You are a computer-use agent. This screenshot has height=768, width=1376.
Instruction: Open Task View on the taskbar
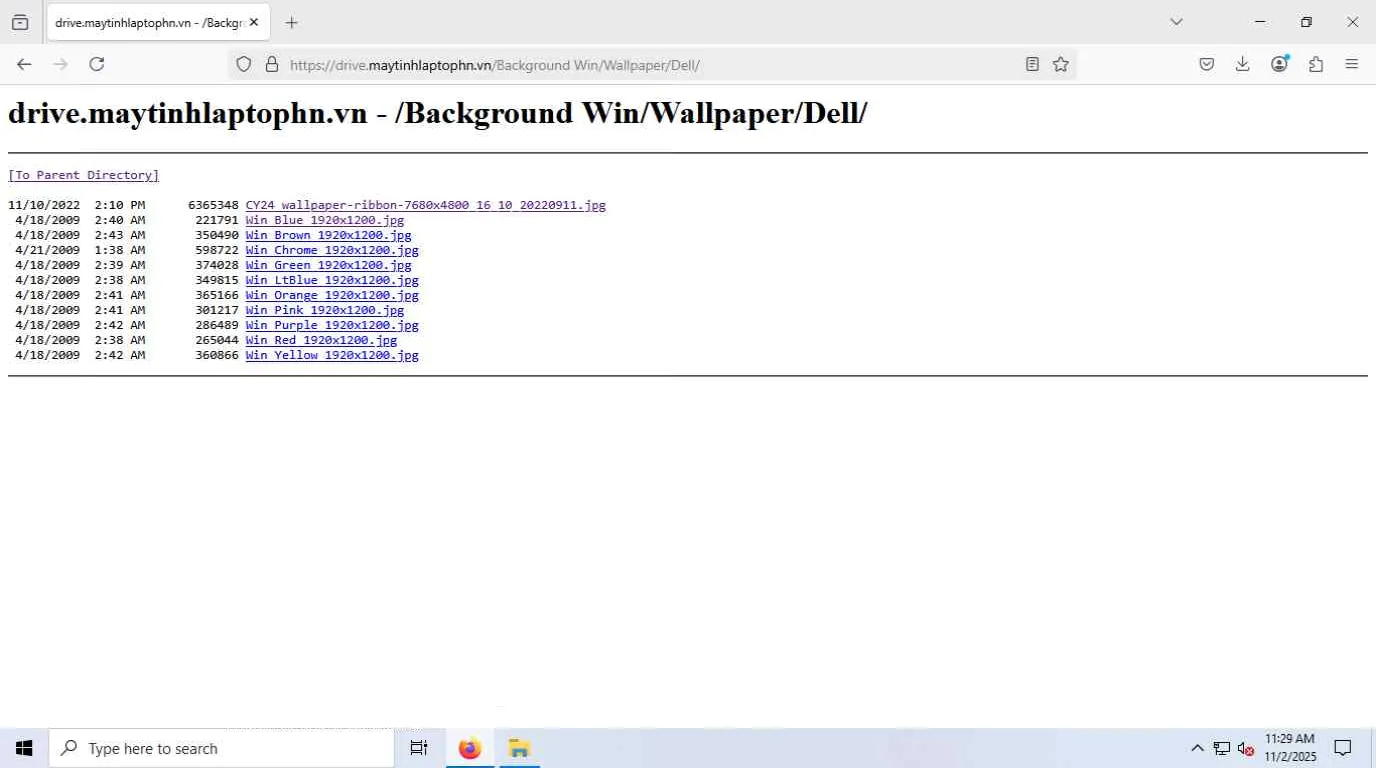419,748
